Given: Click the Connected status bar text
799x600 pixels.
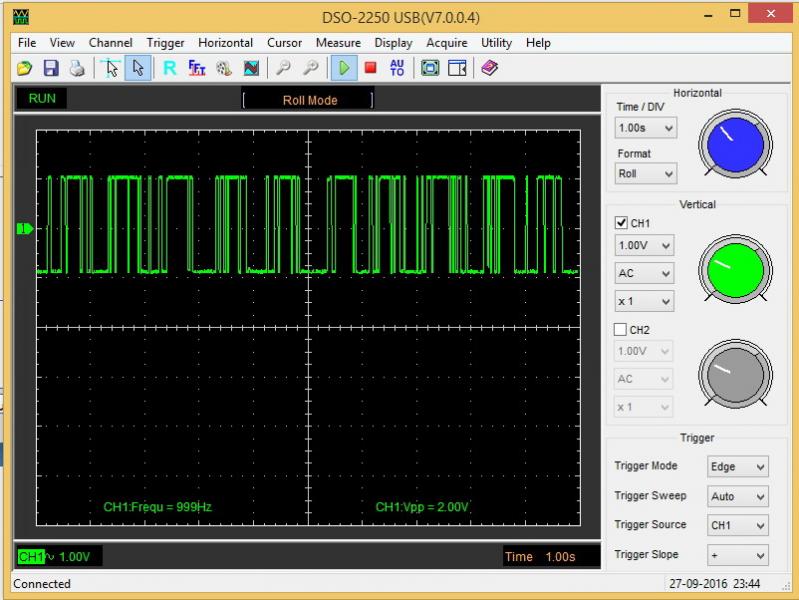Looking at the screenshot, I should pos(42,584).
